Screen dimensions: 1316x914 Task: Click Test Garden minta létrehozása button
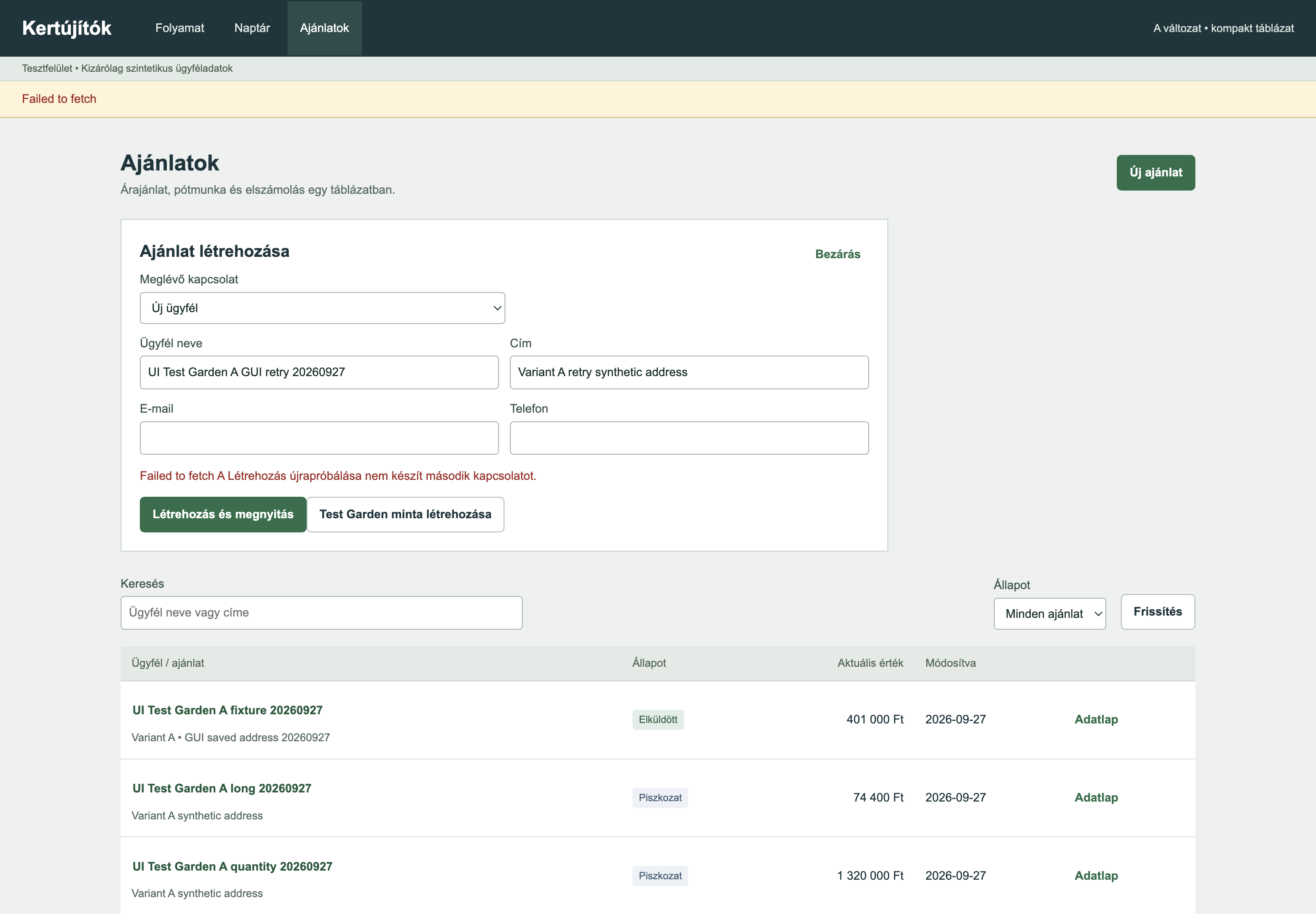pos(405,514)
